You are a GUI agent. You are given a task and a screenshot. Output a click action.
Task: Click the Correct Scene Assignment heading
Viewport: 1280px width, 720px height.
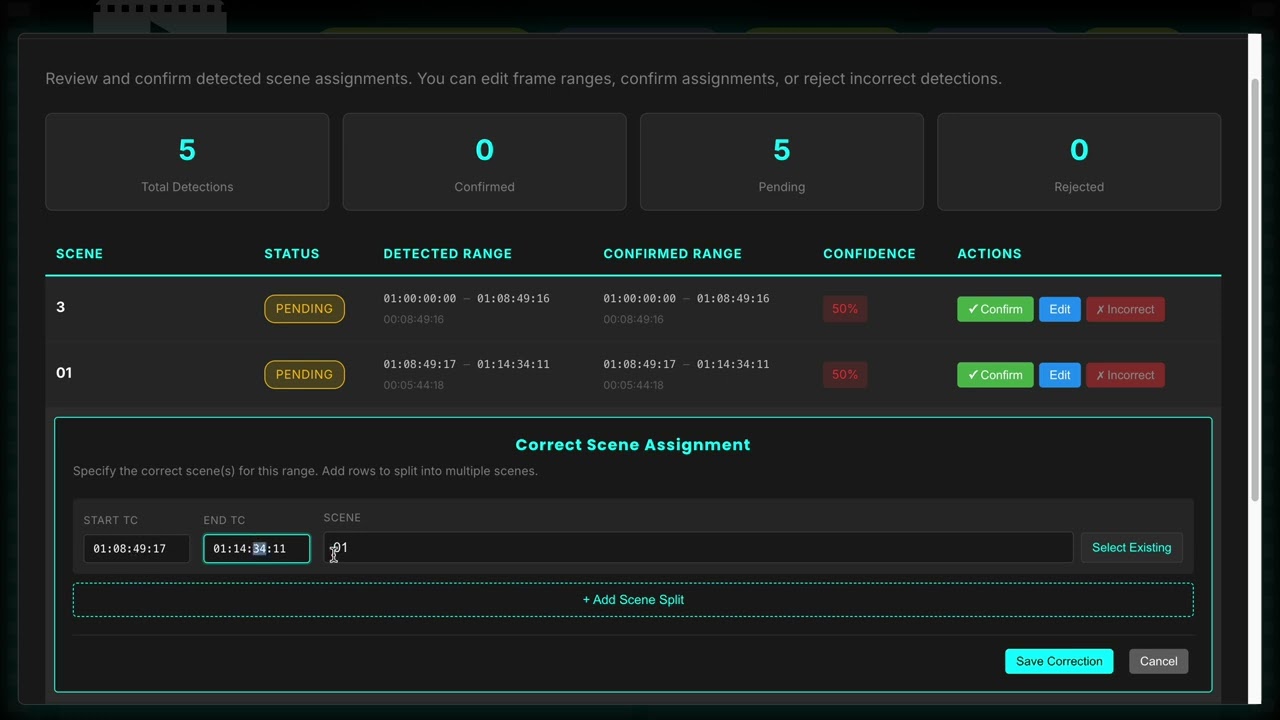[x=633, y=445]
